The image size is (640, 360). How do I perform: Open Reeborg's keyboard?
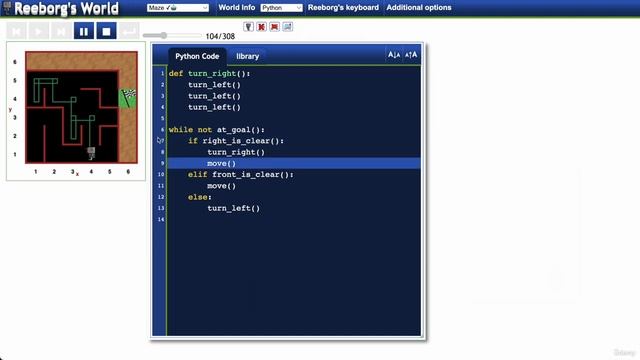point(343,7)
